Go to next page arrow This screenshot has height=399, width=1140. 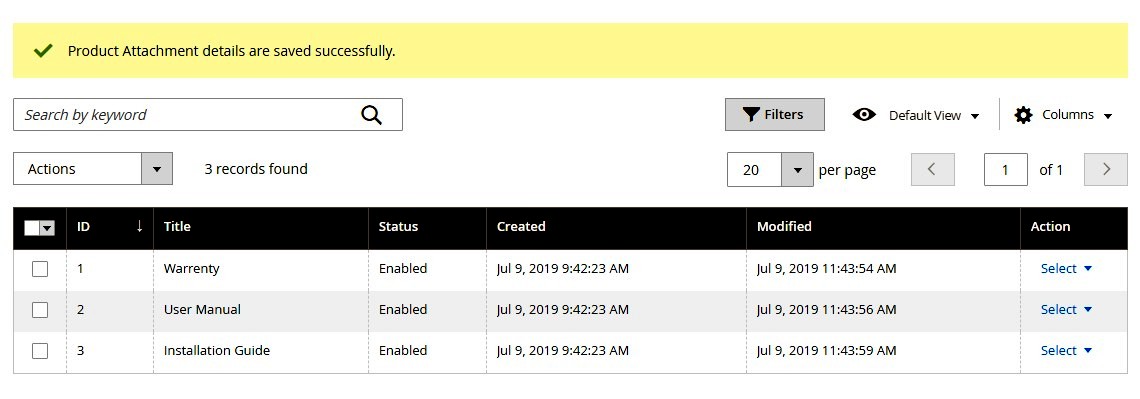1106,169
